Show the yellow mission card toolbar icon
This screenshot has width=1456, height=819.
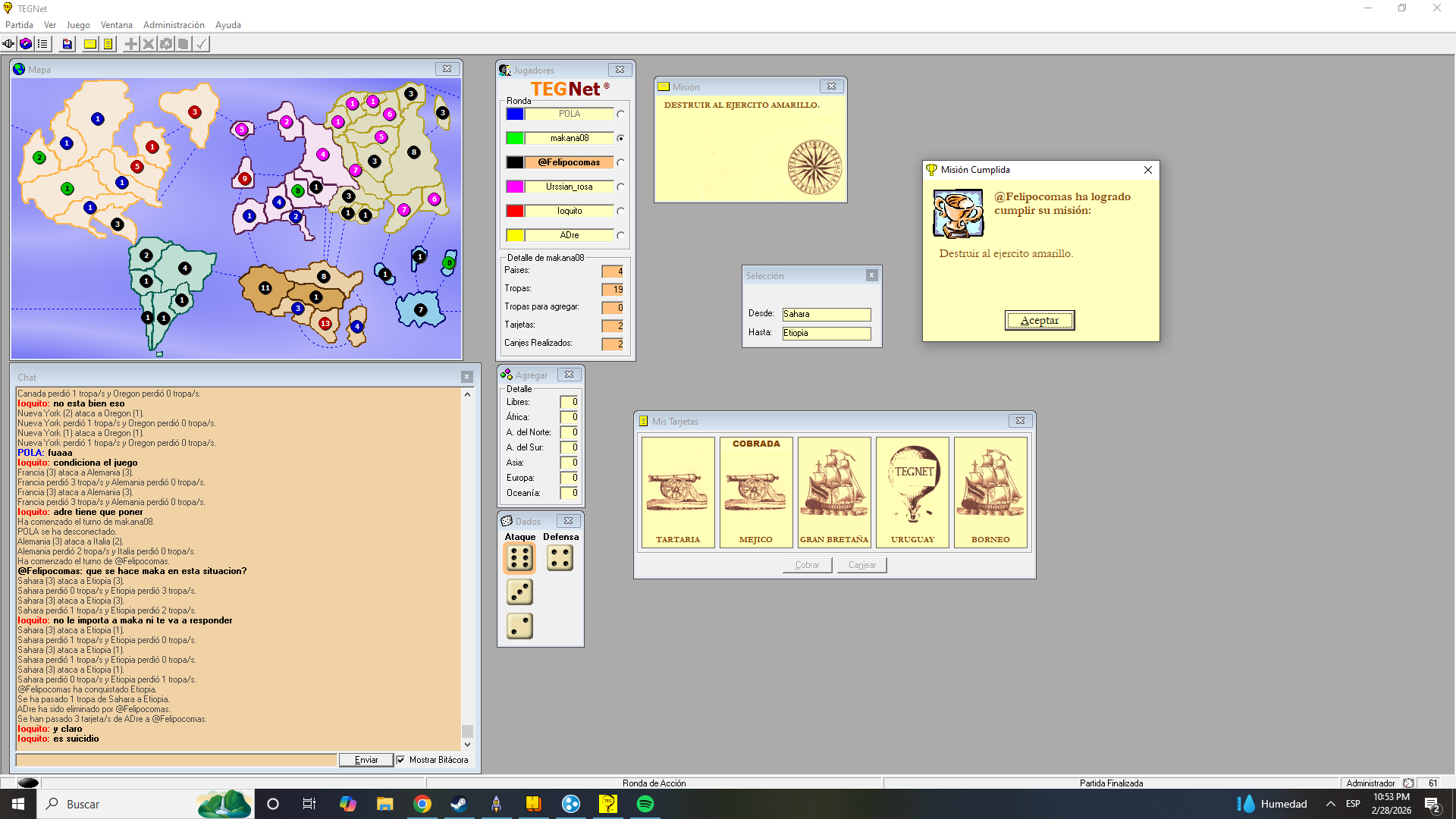(x=90, y=44)
